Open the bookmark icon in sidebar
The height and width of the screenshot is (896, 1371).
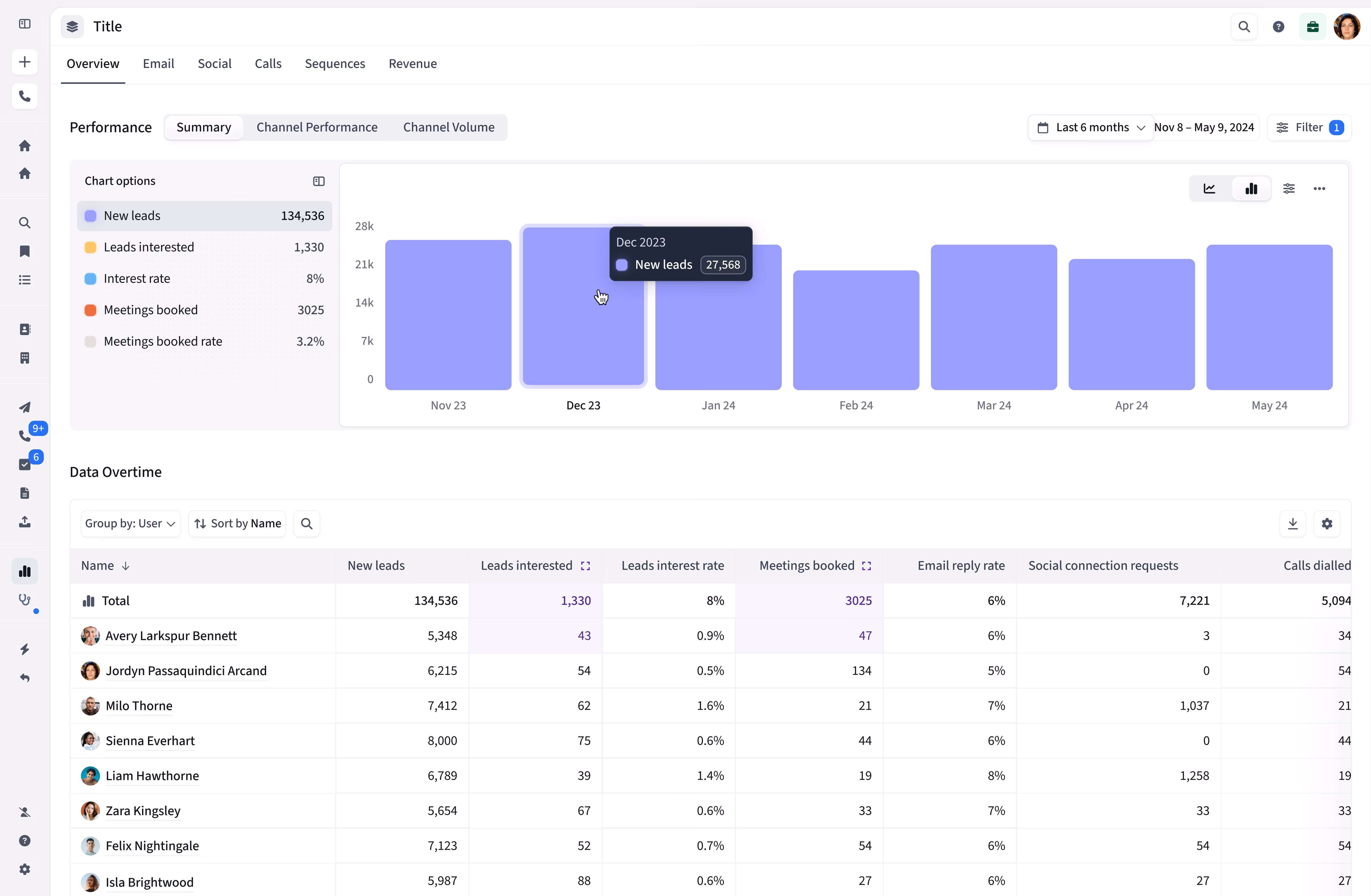click(25, 251)
